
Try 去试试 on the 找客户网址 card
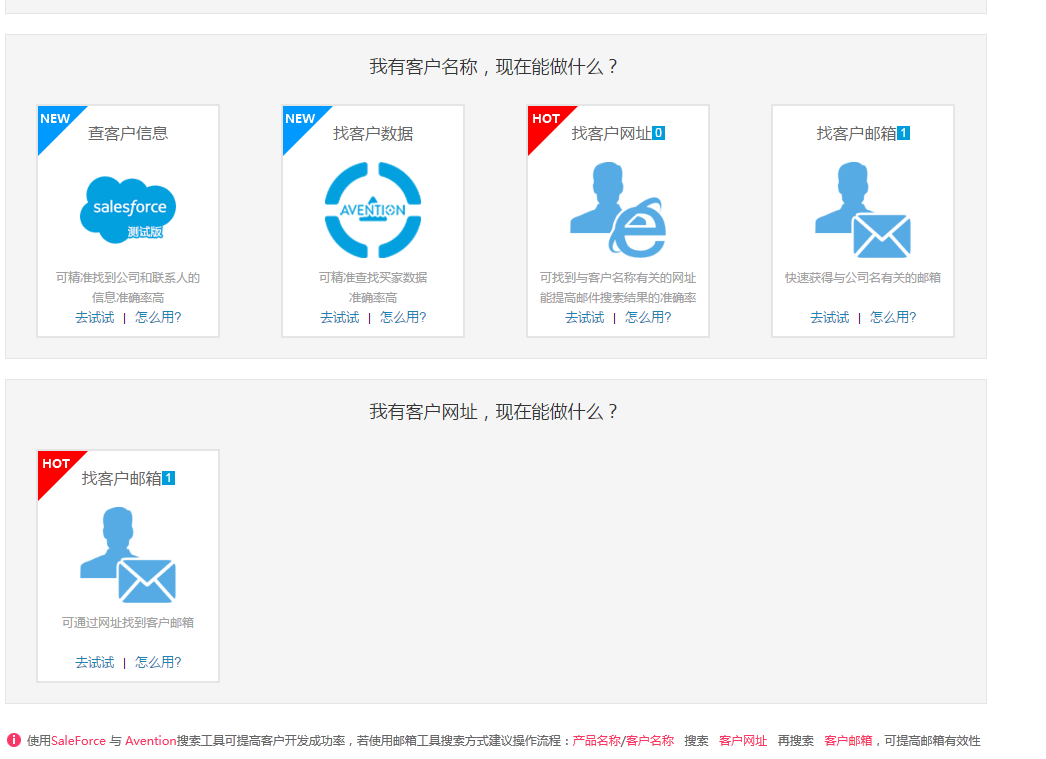tap(584, 317)
